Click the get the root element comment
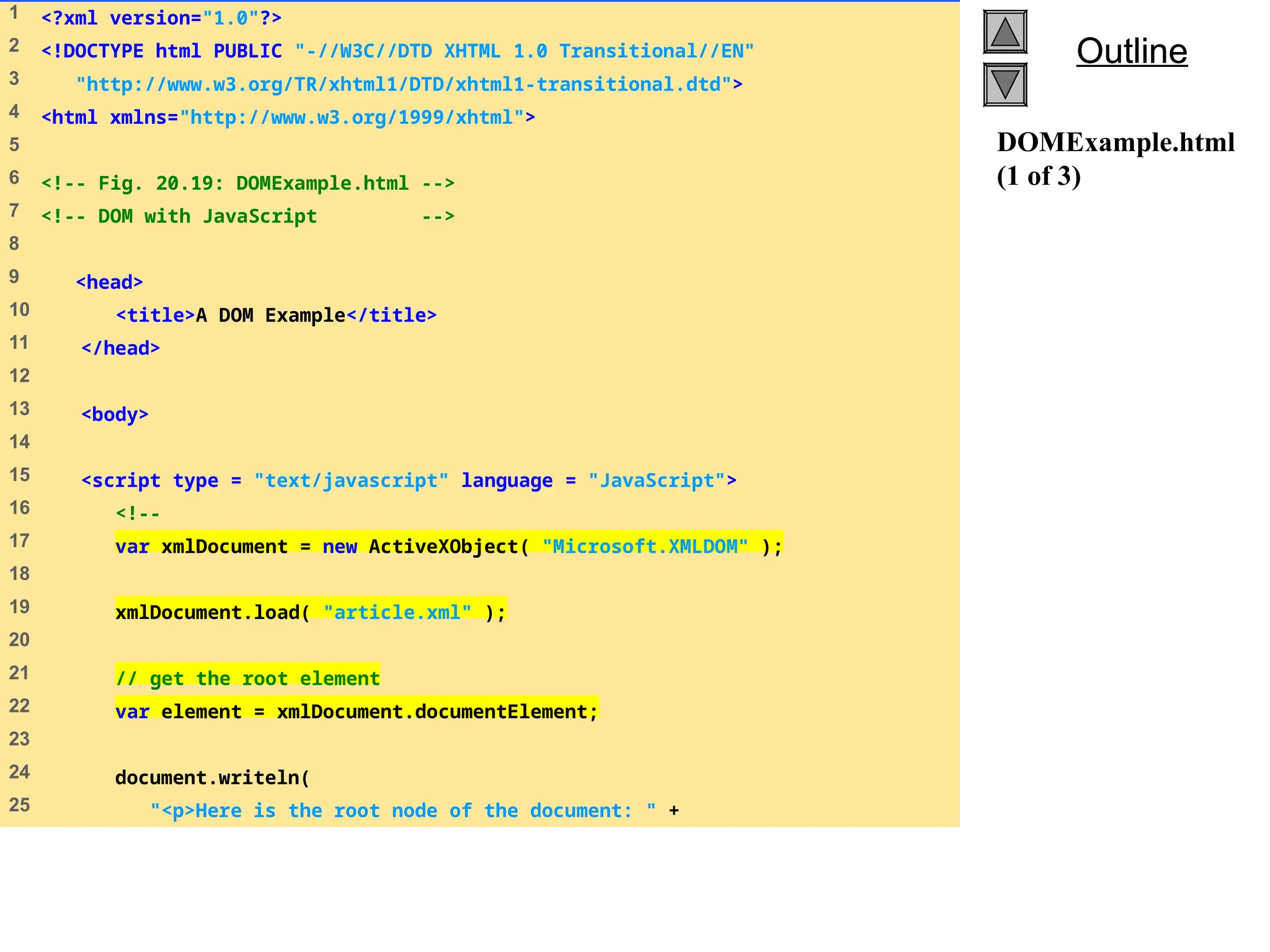Screen dimensions: 1270x952 point(247,677)
